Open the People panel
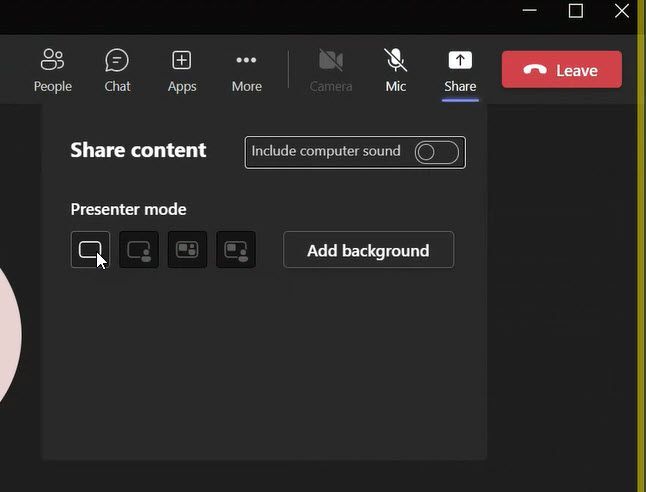The height and width of the screenshot is (492, 646). tap(53, 70)
